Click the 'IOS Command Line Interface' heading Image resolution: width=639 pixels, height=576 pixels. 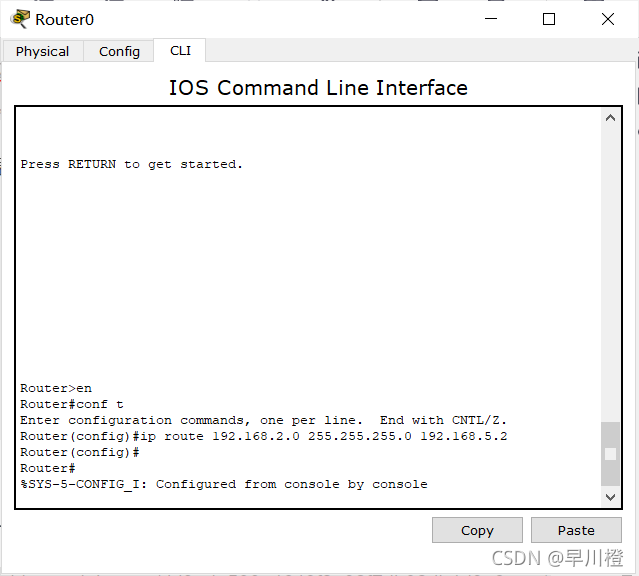click(x=318, y=88)
